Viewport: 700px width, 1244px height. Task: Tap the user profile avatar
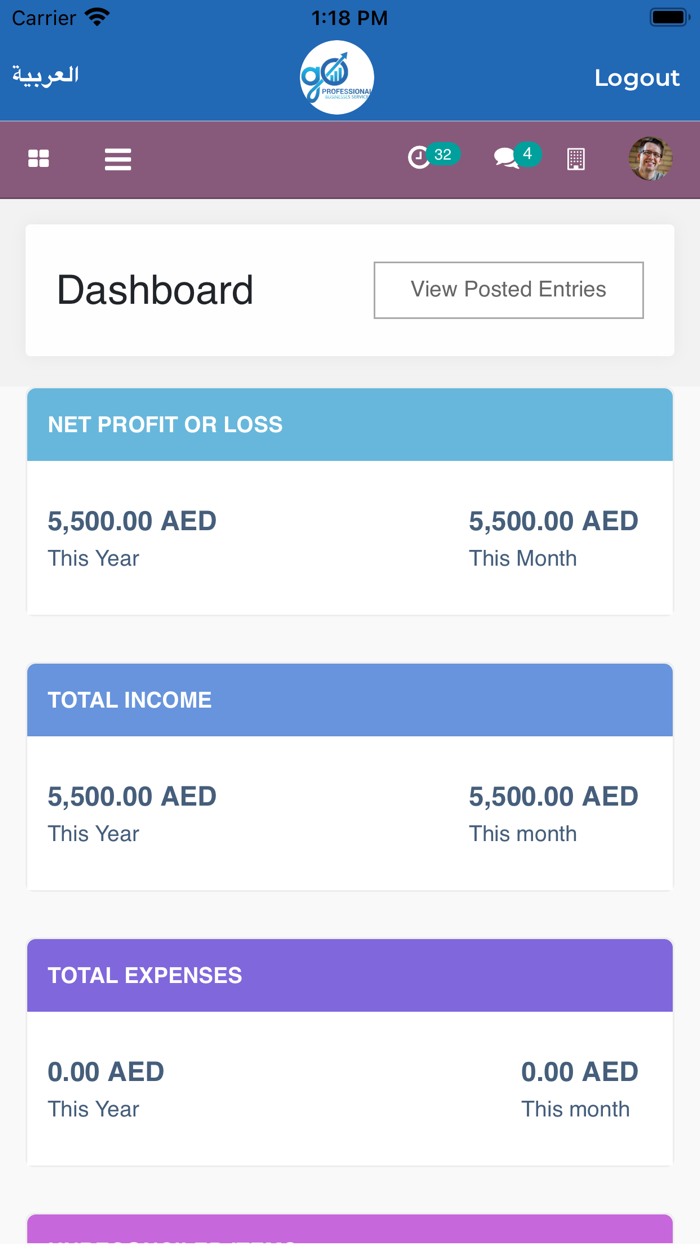click(650, 159)
